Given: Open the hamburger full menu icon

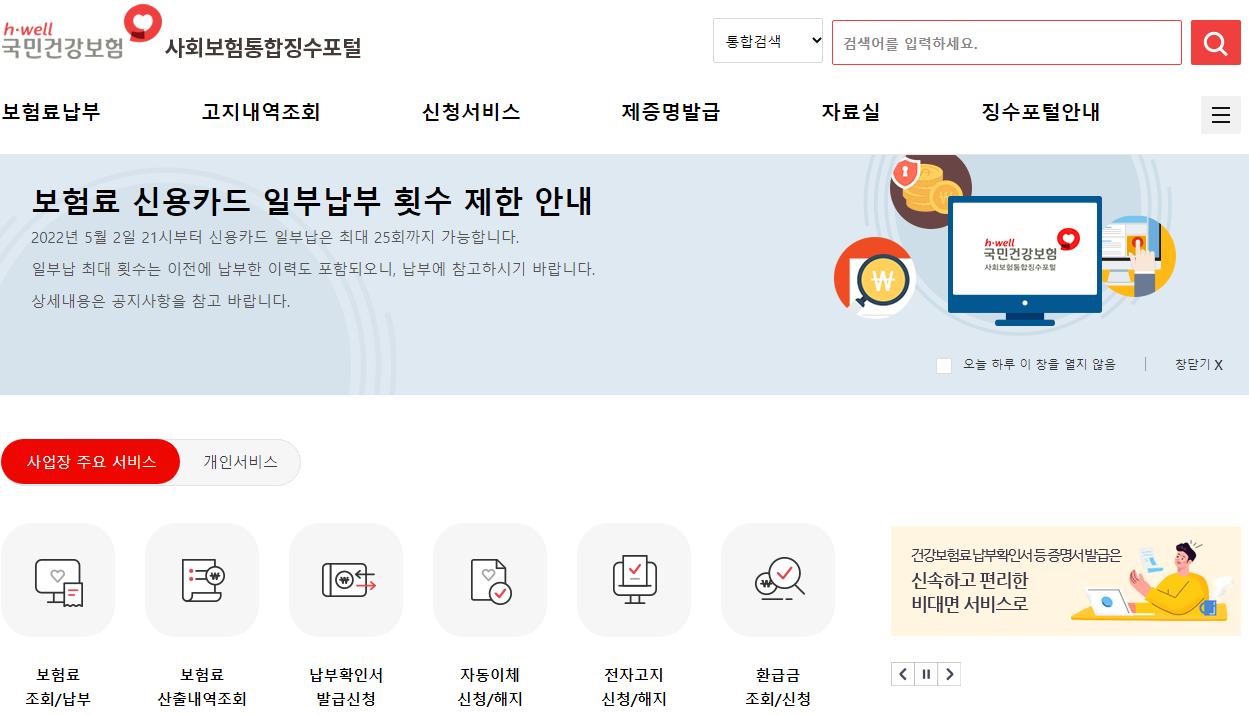Looking at the screenshot, I should click(1221, 115).
